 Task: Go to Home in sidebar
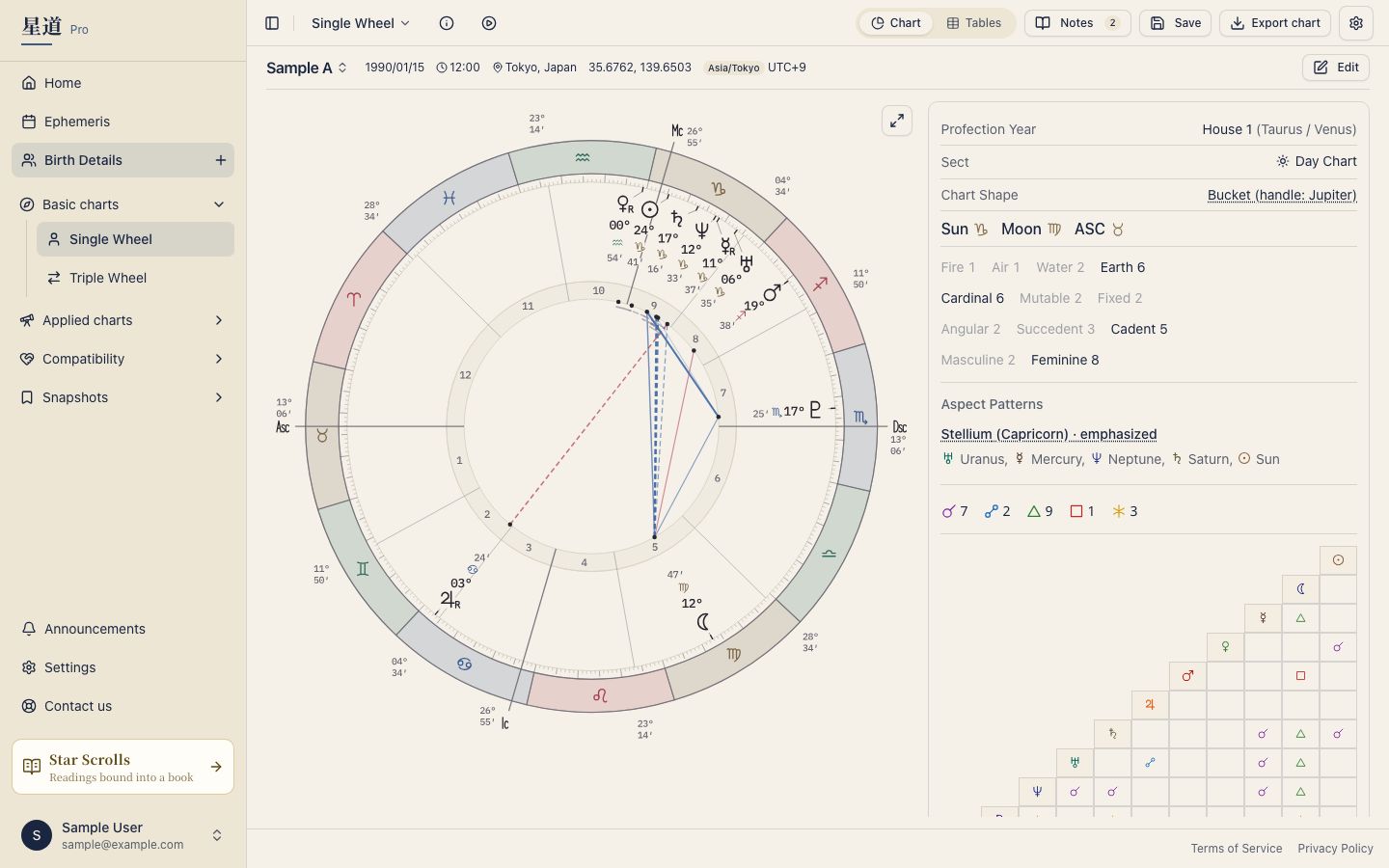(x=123, y=83)
